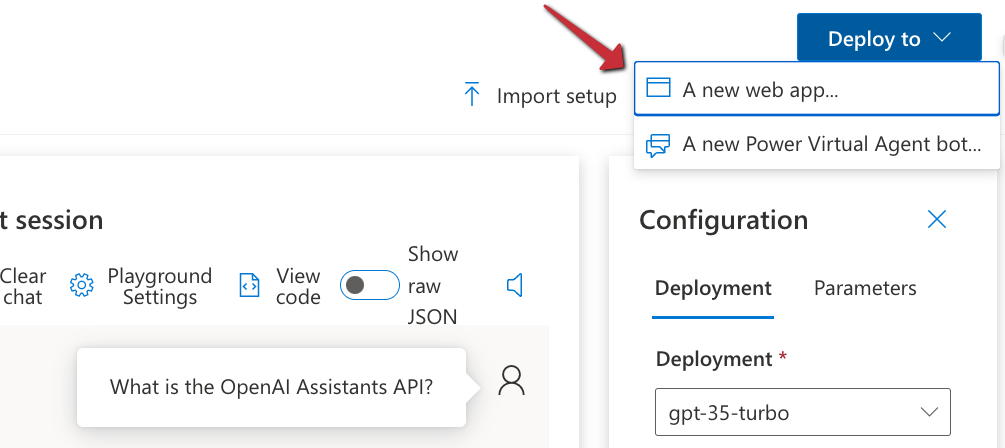Screen dimensions: 1005x448
Task: Toggle the Show raw JSON switch
Action: 365,286
